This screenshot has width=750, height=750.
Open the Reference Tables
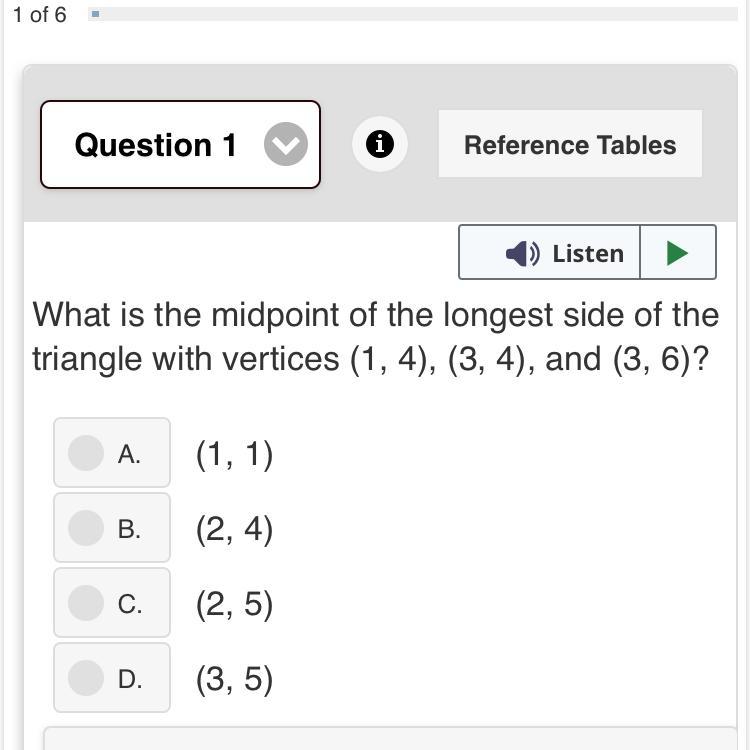click(570, 145)
